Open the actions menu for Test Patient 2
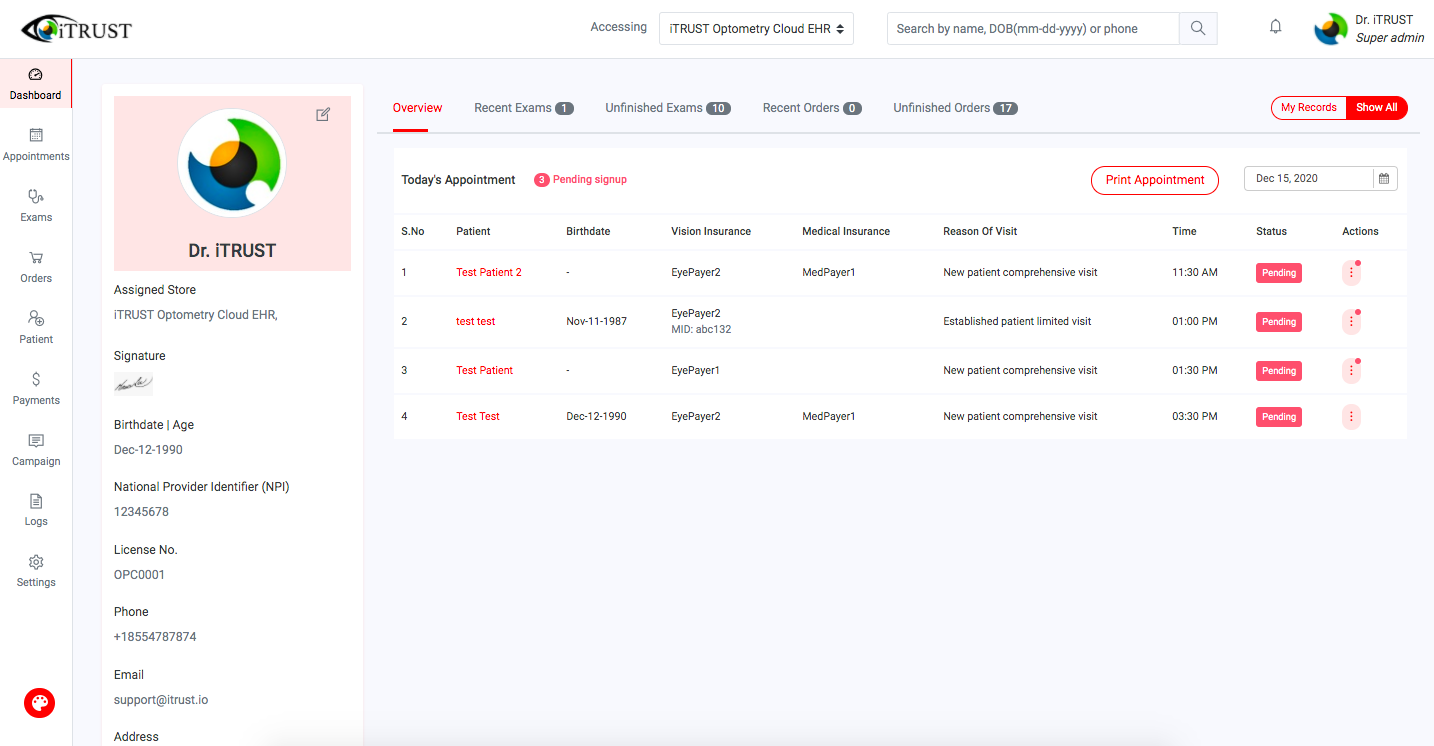This screenshot has height=746, width=1434. click(1351, 271)
